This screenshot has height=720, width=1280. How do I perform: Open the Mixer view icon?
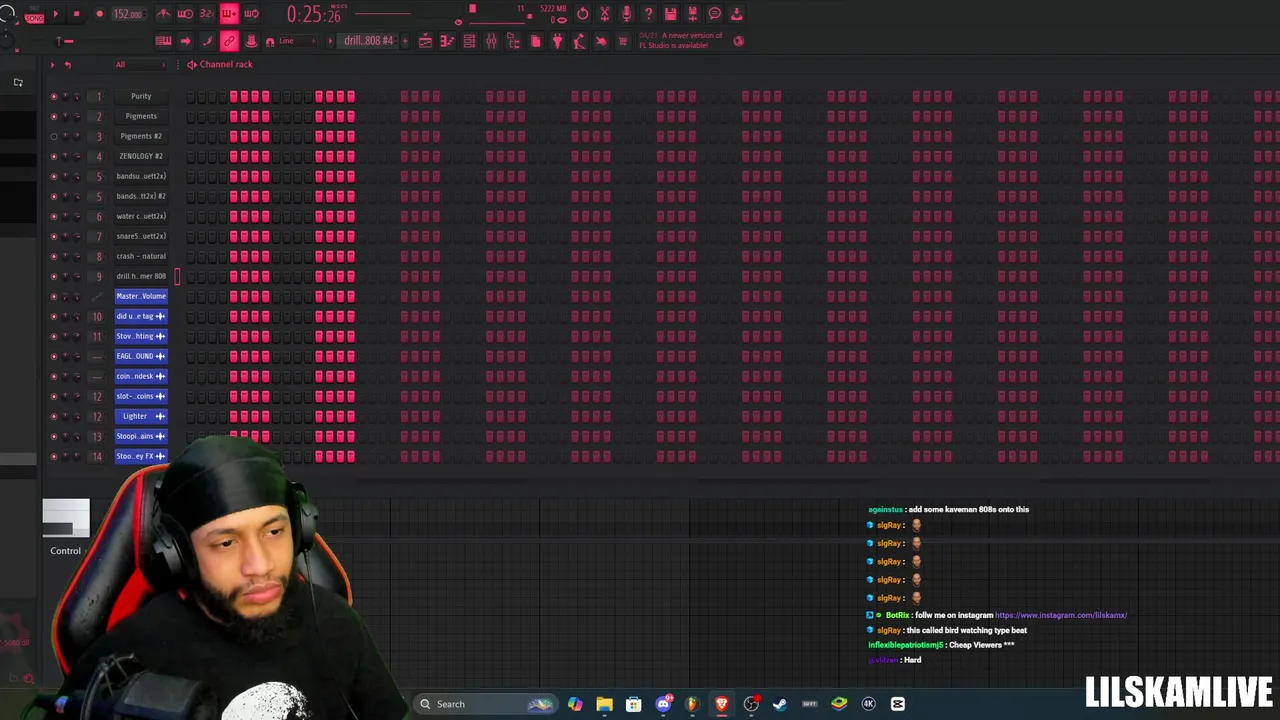[x=491, y=41]
